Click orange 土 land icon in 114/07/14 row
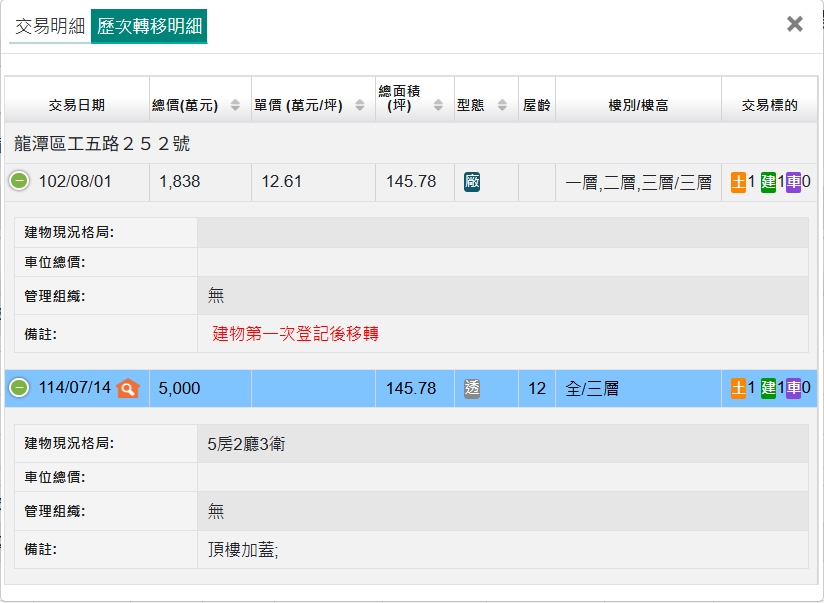 click(x=739, y=388)
